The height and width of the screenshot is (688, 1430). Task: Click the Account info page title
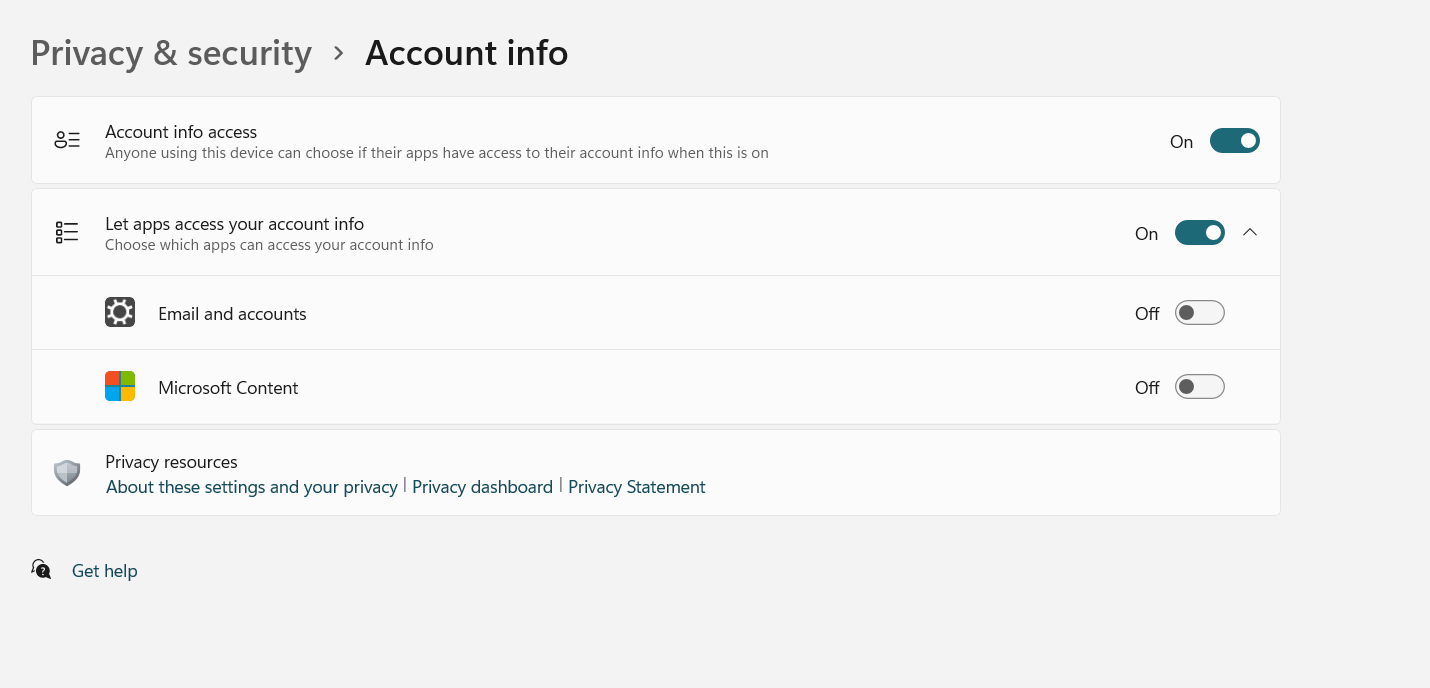467,53
